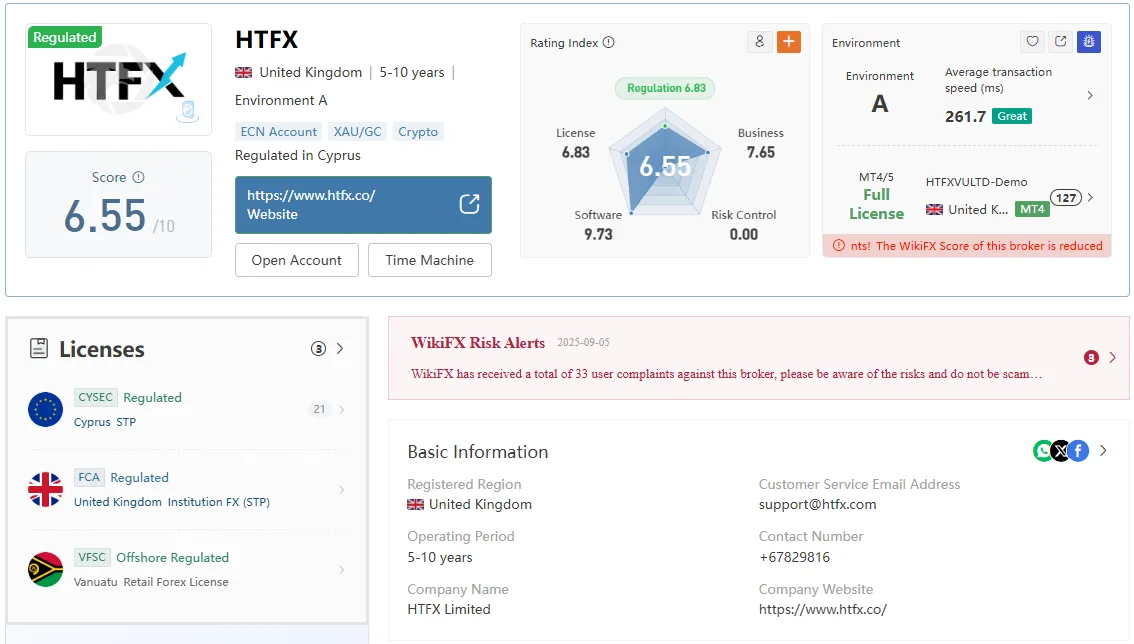
Task: Click the Licenses count 3 badge
Action: 318,349
